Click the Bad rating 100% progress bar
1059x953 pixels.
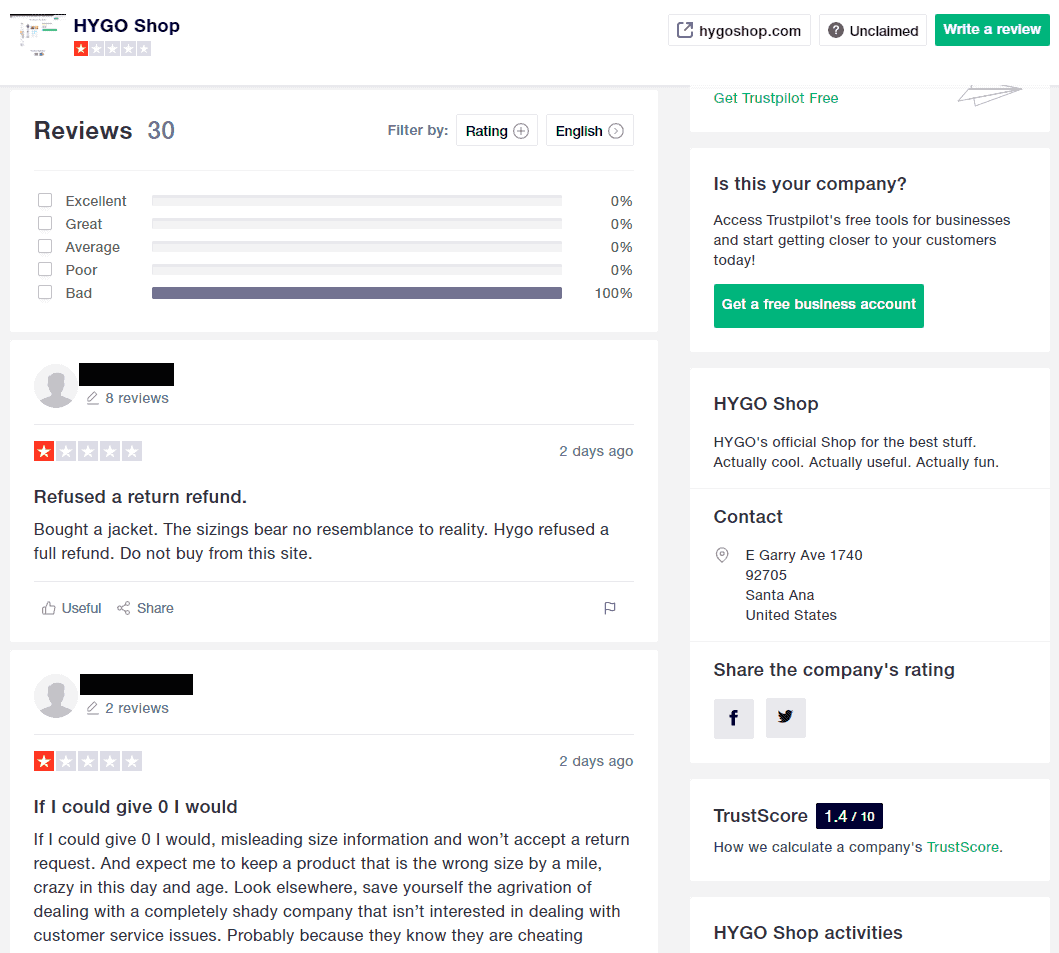point(356,292)
